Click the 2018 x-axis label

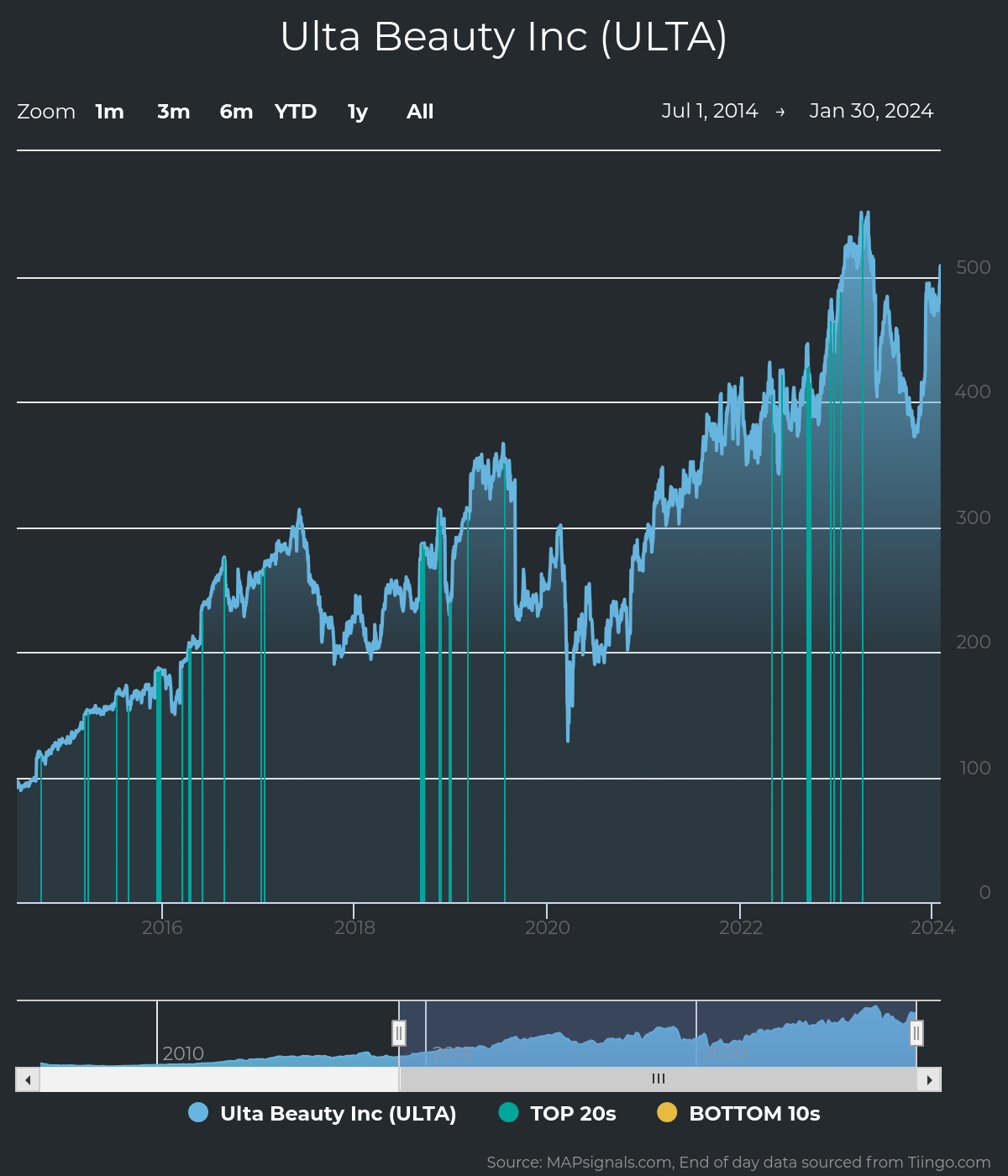[354, 927]
